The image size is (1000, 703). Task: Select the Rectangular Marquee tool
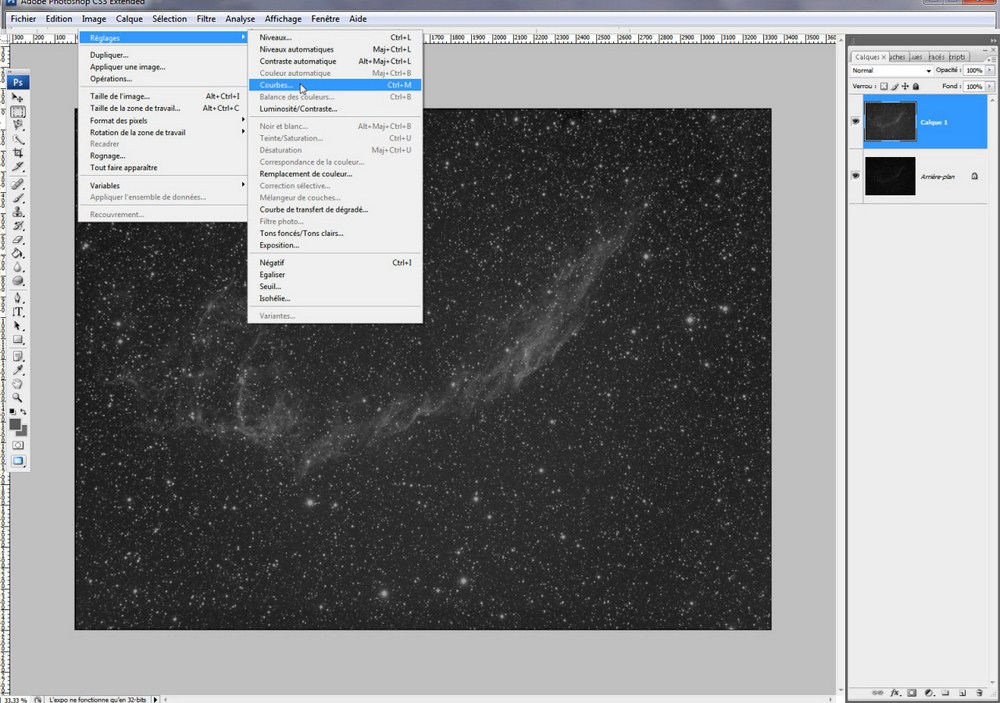pyautogui.click(x=18, y=112)
